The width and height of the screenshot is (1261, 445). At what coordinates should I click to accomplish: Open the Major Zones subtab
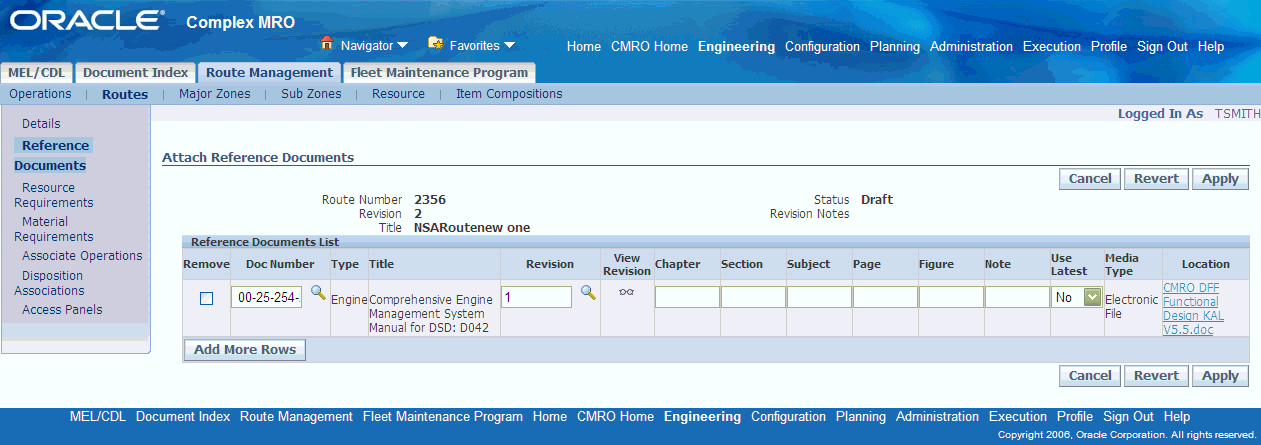click(214, 94)
